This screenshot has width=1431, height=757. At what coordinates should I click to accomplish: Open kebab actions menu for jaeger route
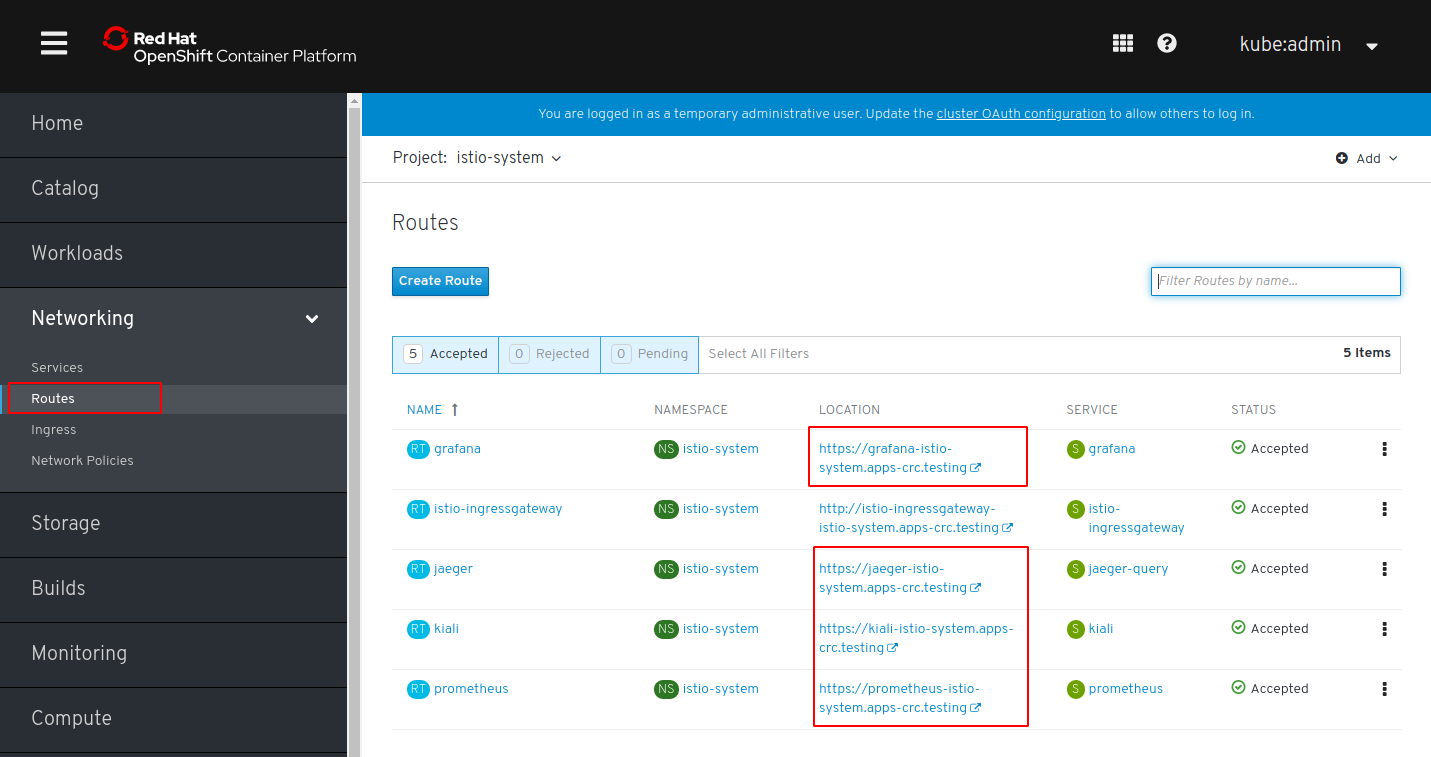(x=1384, y=569)
